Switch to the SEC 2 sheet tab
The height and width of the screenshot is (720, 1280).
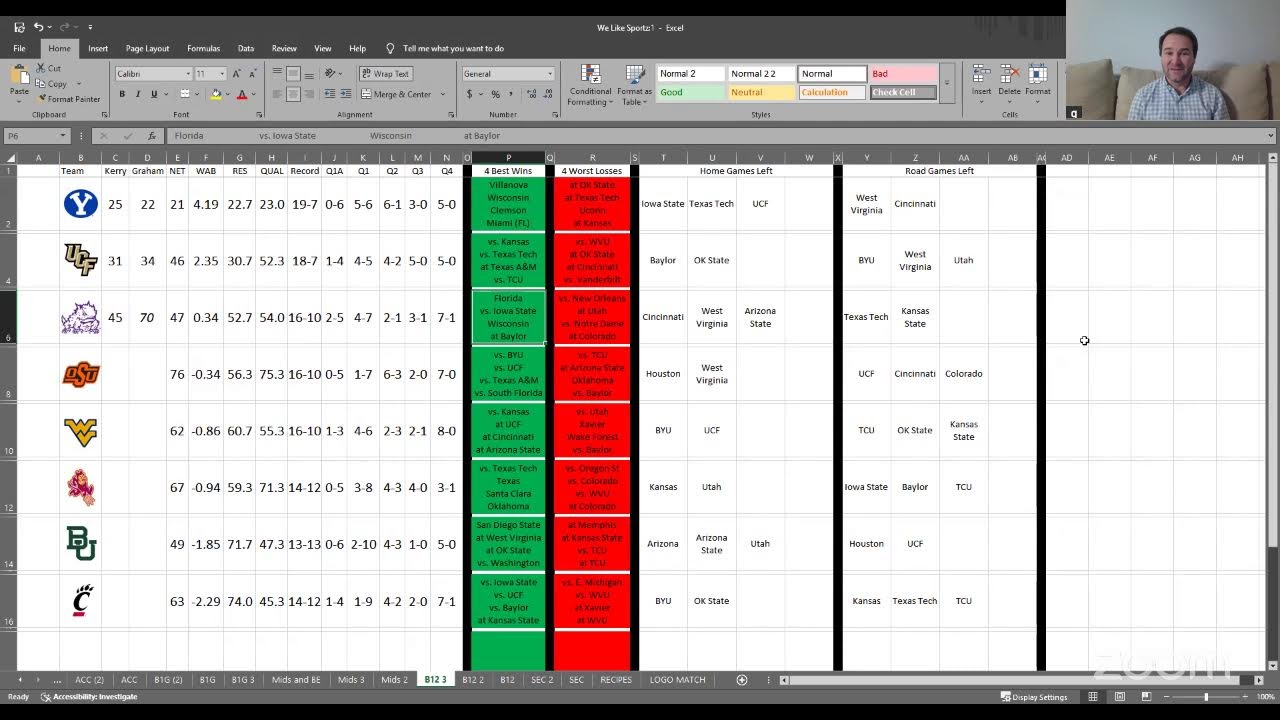click(542, 680)
